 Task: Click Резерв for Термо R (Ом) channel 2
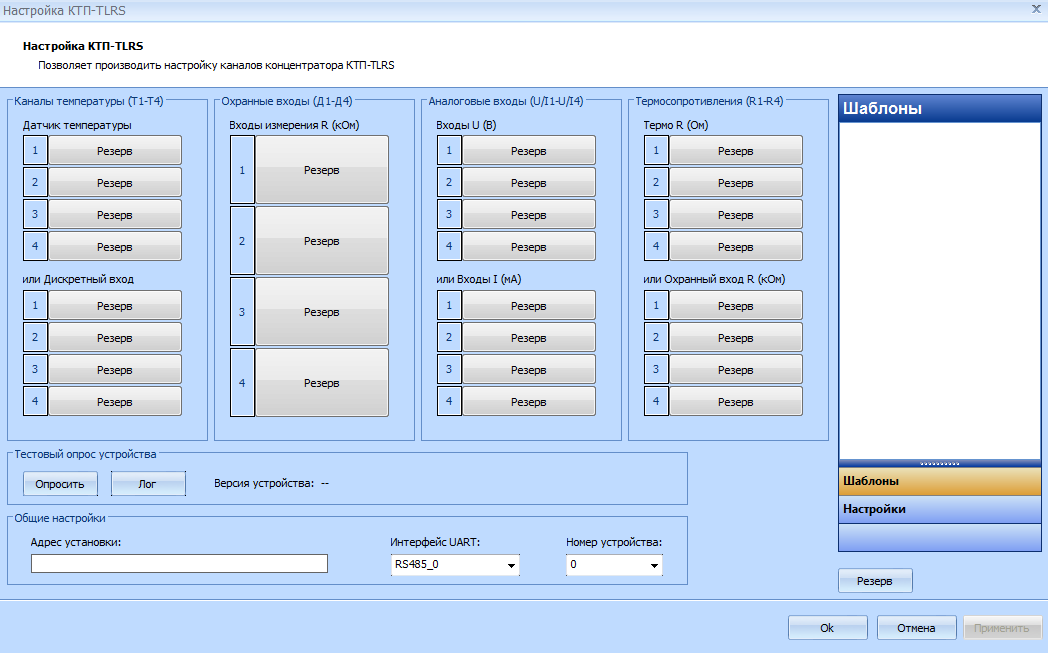pos(736,182)
